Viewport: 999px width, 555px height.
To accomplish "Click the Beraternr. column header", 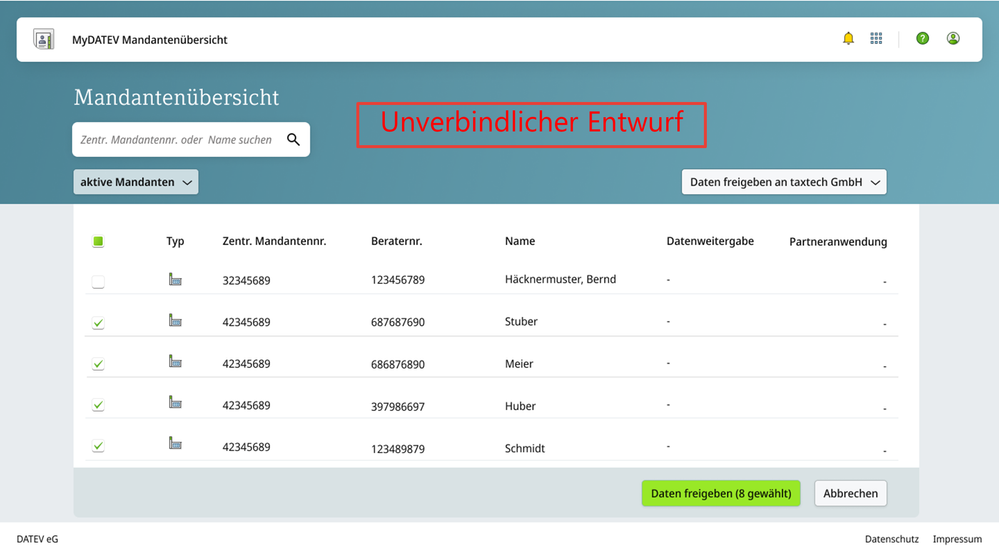I will pyautogui.click(x=396, y=241).
